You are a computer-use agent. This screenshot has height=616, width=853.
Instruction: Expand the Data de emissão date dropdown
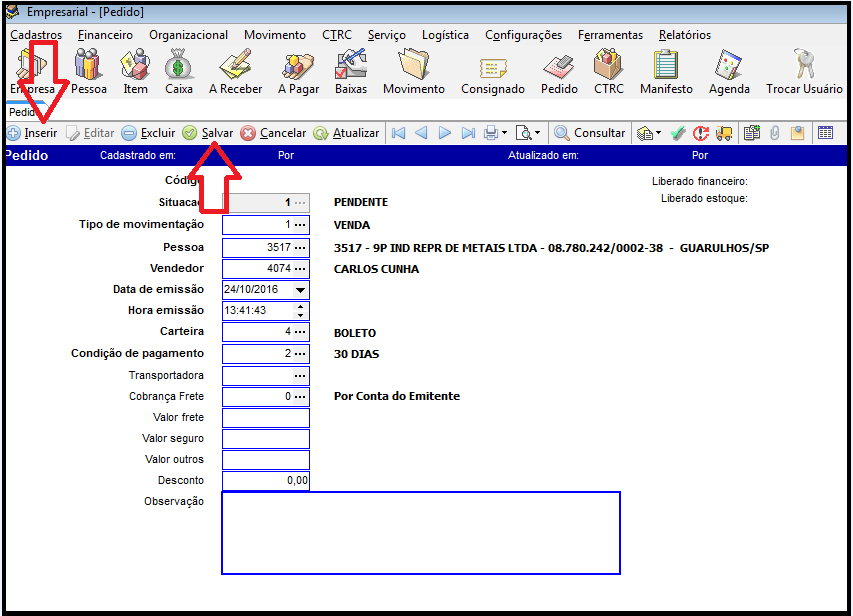[x=300, y=290]
